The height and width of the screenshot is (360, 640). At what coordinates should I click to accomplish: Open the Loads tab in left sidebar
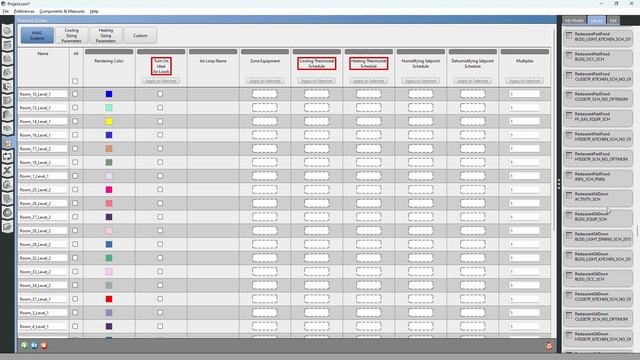[7, 73]
